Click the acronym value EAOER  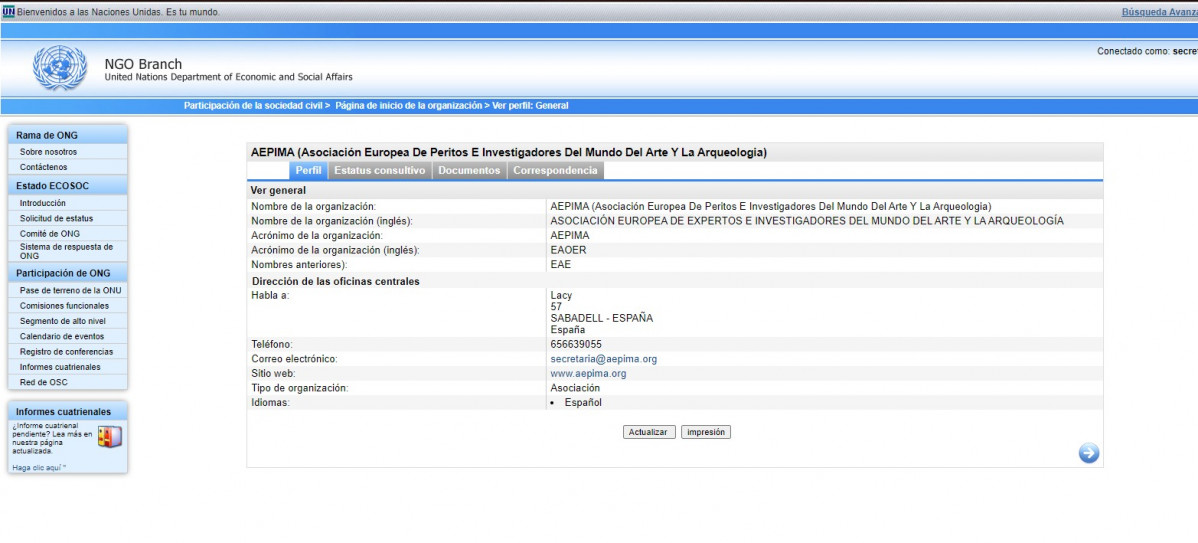[x=568, y=250]
